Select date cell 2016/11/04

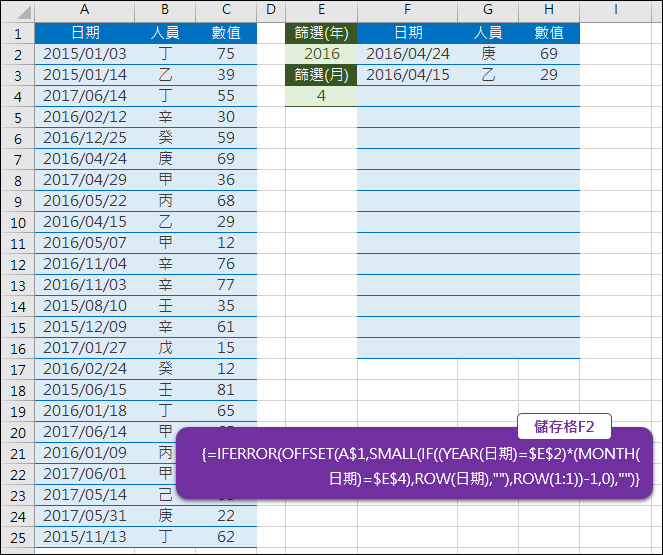click(85, 264)
